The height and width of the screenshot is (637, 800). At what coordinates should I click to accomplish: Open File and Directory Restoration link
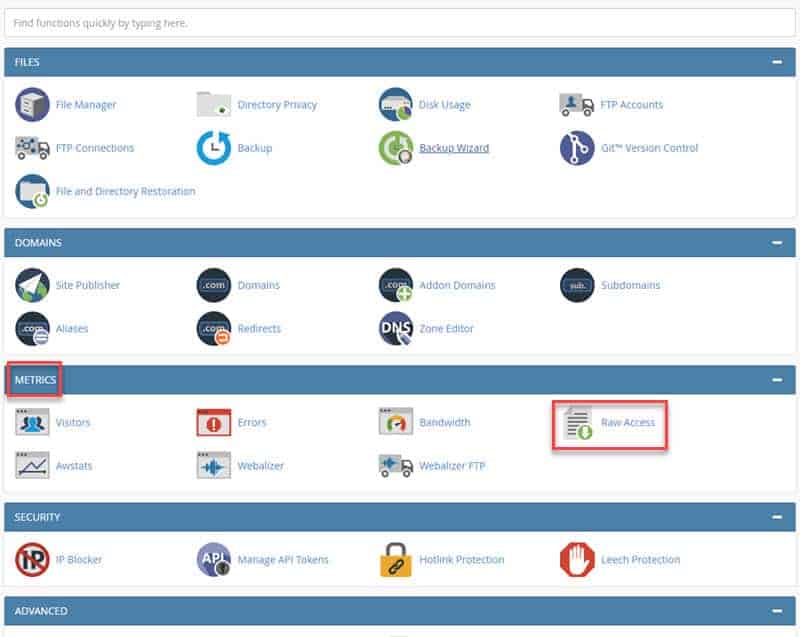coord(125,191)
